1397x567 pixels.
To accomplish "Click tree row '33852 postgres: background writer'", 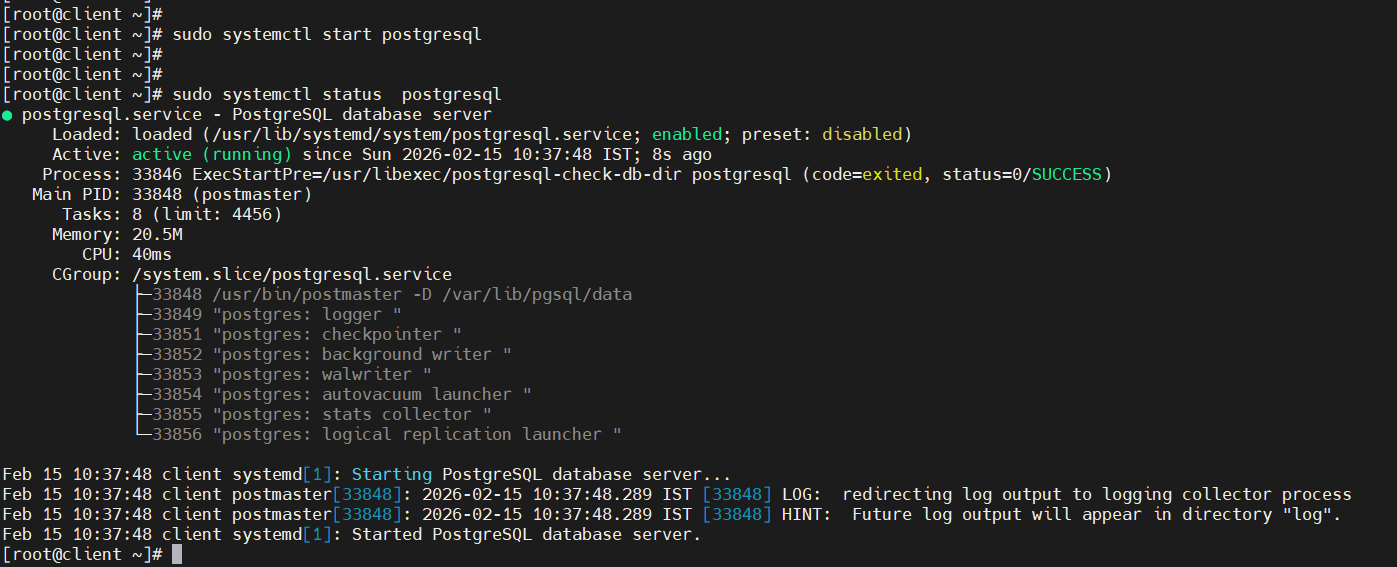I will (x=331, y=354).
